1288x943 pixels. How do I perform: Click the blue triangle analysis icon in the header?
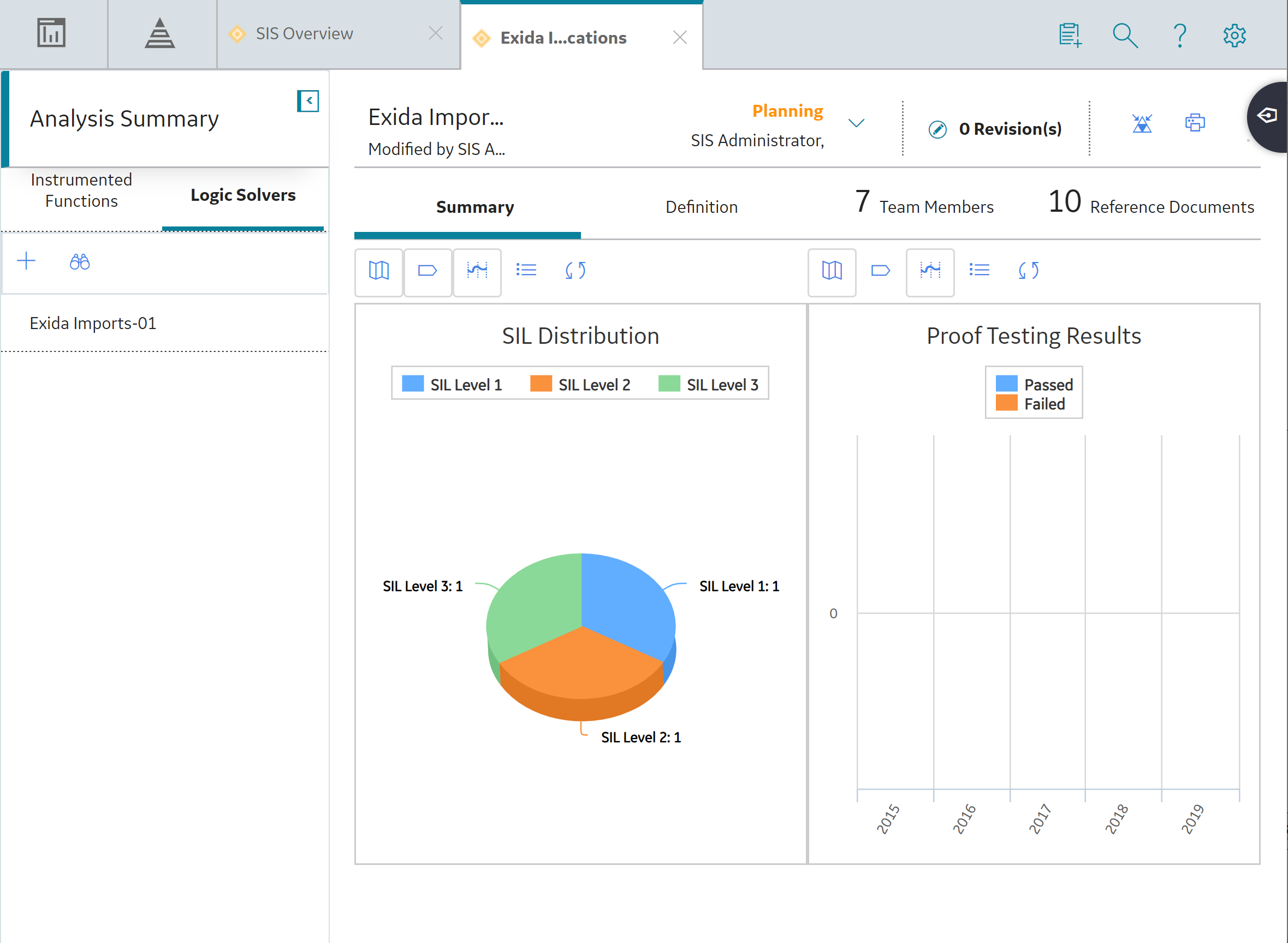click(x=1142, y=123)
